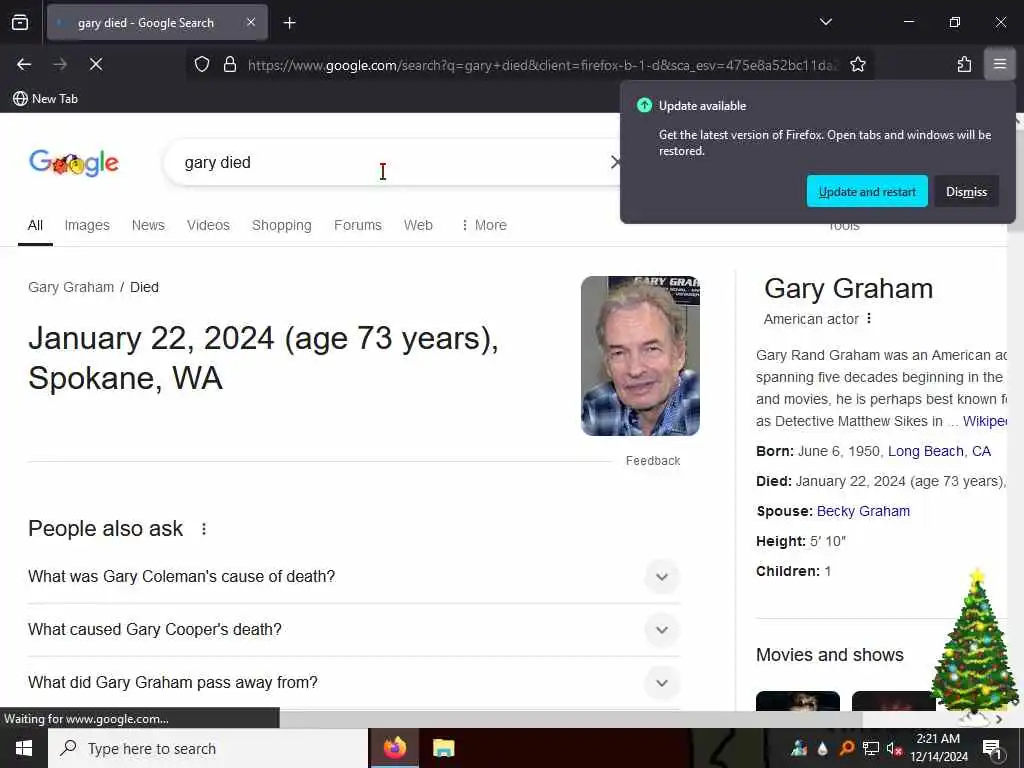Screen dimensions: 1024x768
Task: Open the Wikipedia link in description
Action: (x=985, y=421)
